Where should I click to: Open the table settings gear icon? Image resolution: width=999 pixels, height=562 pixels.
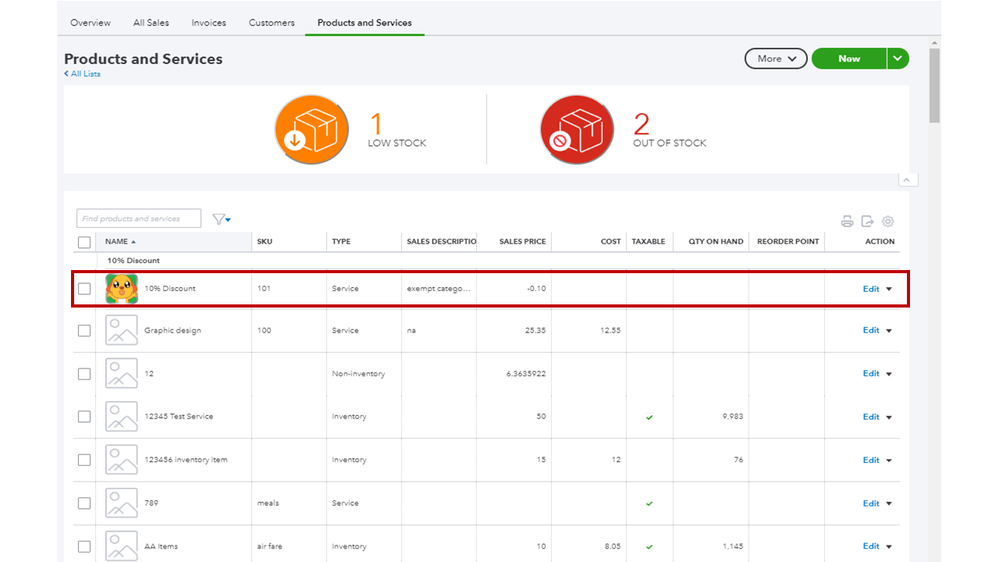[x=887, y=221]
